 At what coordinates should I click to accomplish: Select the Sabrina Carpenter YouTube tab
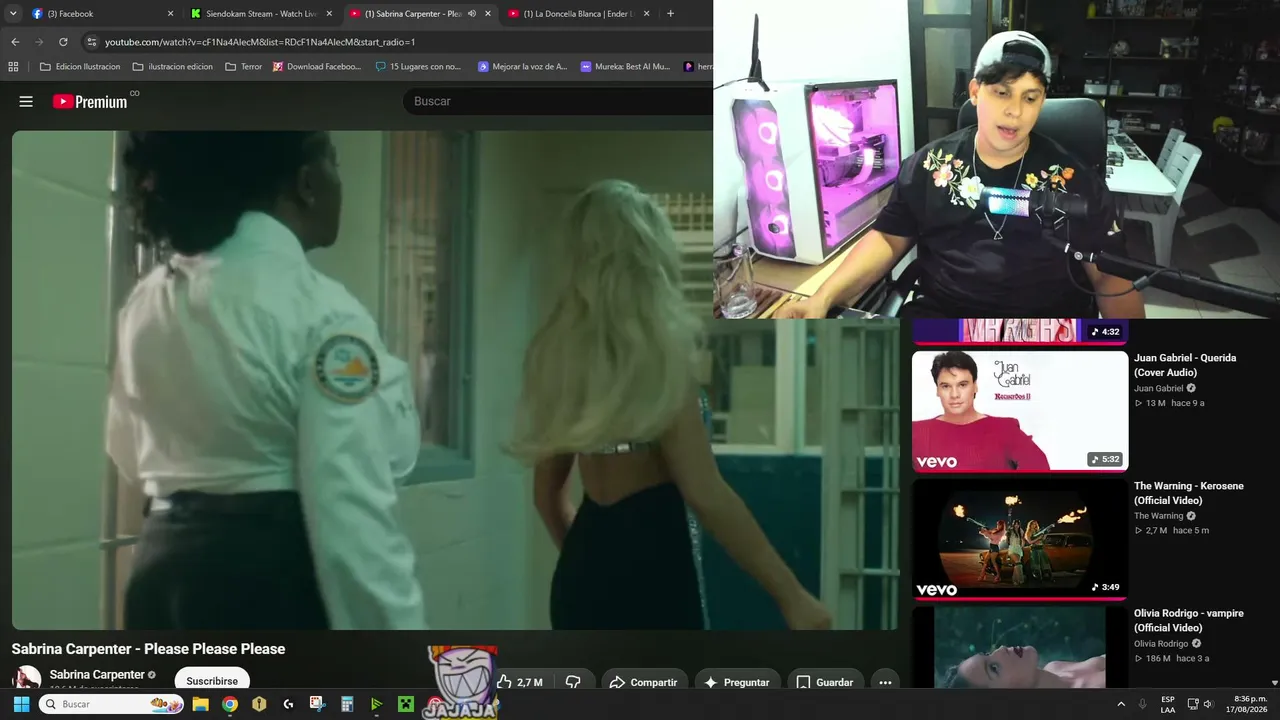420,14
